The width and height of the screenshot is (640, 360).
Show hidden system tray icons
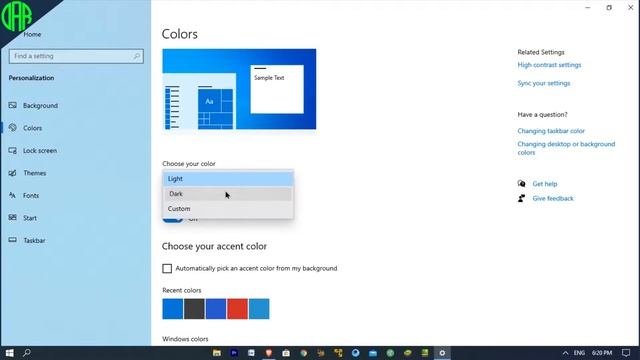point(565,353)
